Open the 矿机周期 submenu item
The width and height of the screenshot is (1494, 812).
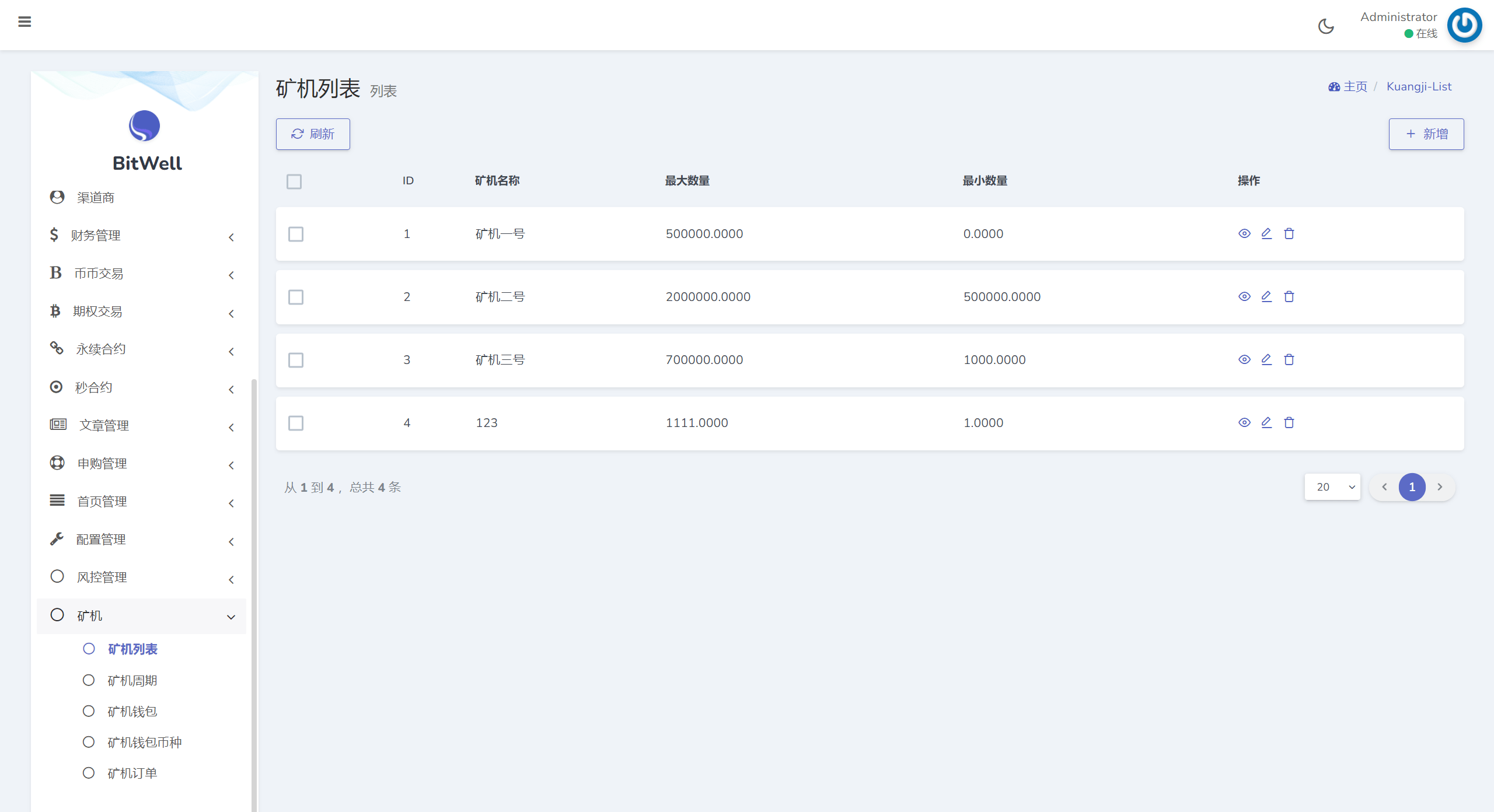pos(132,681)
